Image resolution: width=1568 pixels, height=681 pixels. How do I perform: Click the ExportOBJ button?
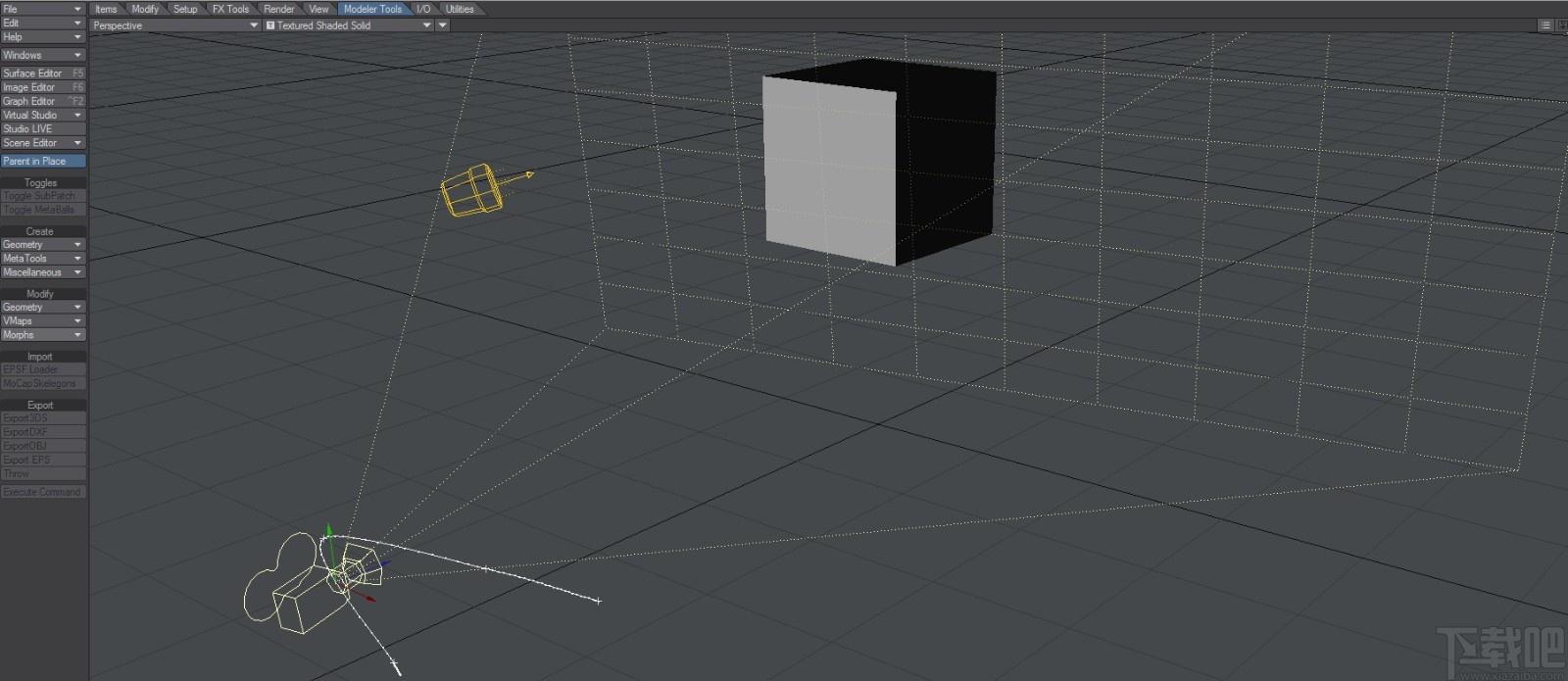tap(43, 446)
